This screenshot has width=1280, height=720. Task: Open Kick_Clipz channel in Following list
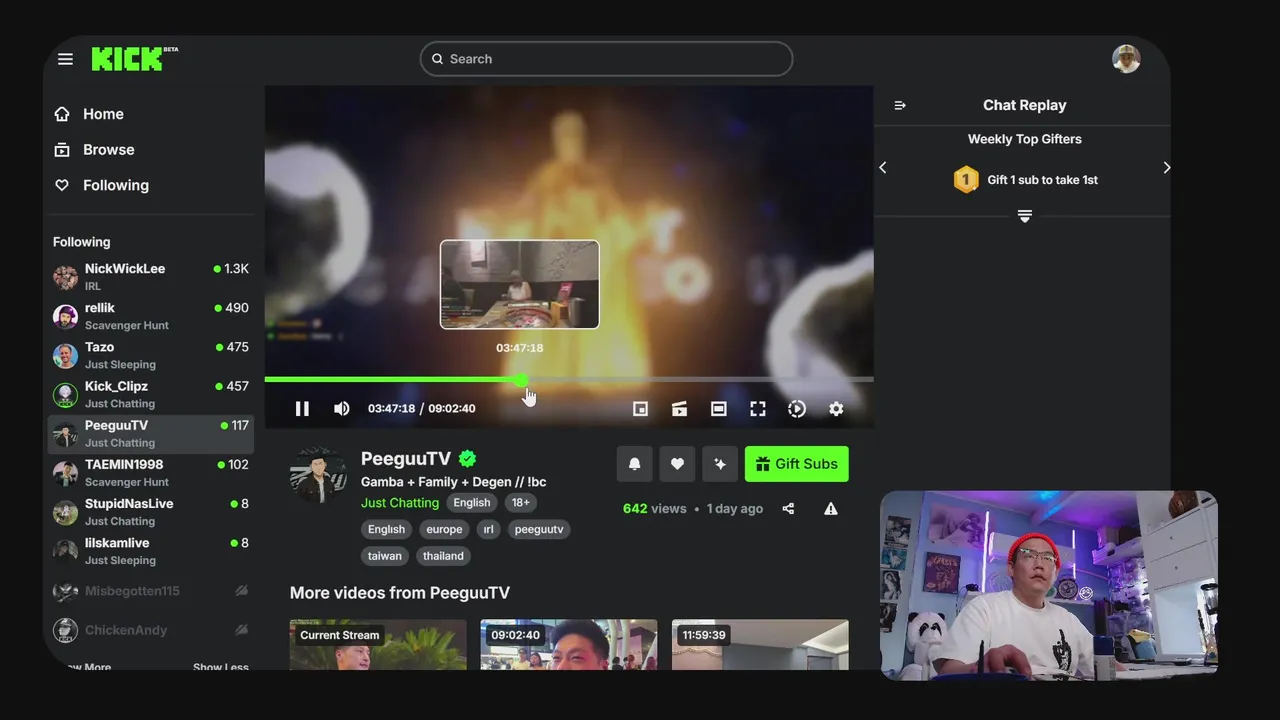[150, 394]
